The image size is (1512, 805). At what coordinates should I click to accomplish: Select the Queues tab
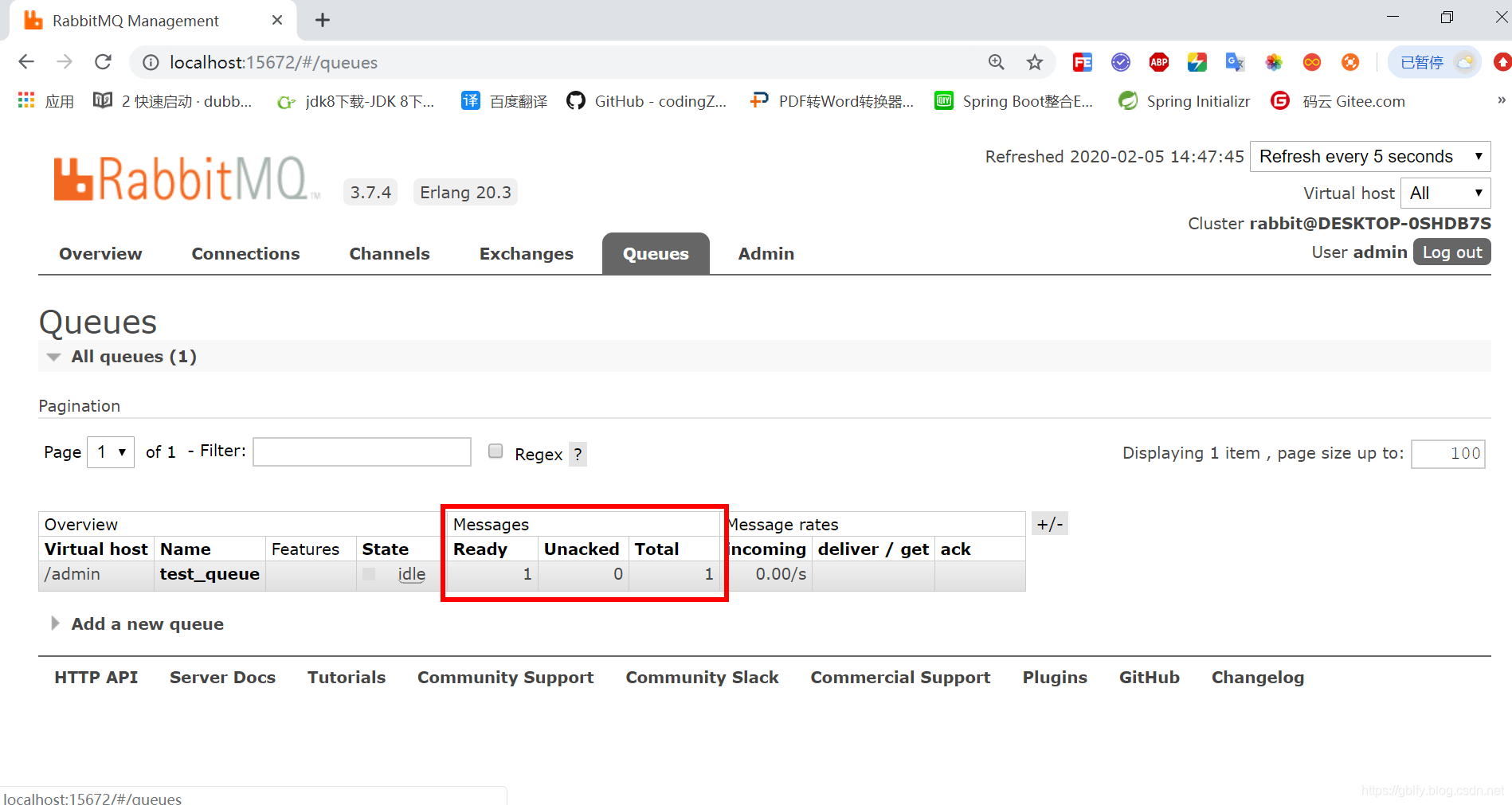(x=656, y=254)
